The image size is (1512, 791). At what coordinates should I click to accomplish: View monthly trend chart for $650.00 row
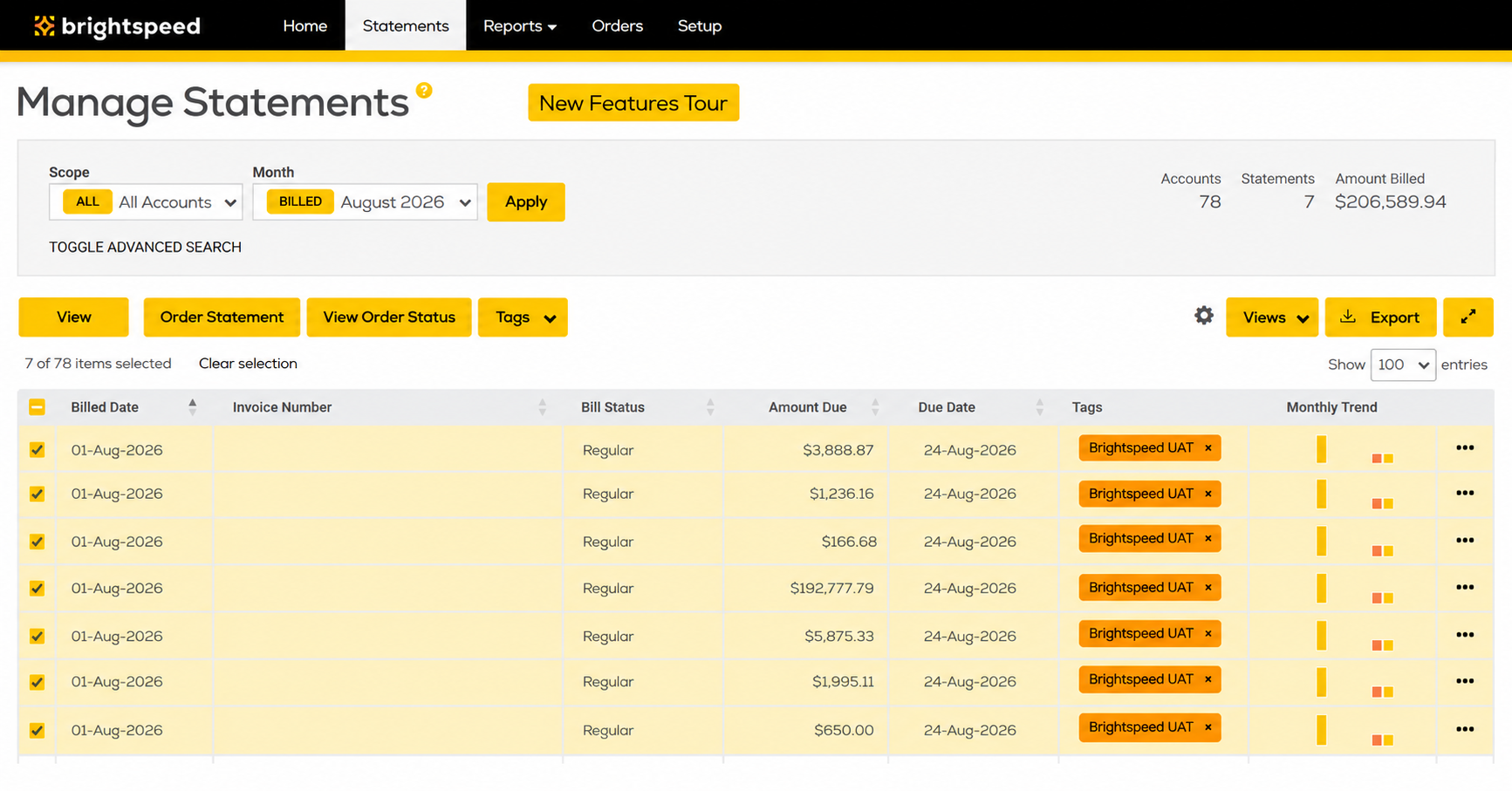[1355, 731]
